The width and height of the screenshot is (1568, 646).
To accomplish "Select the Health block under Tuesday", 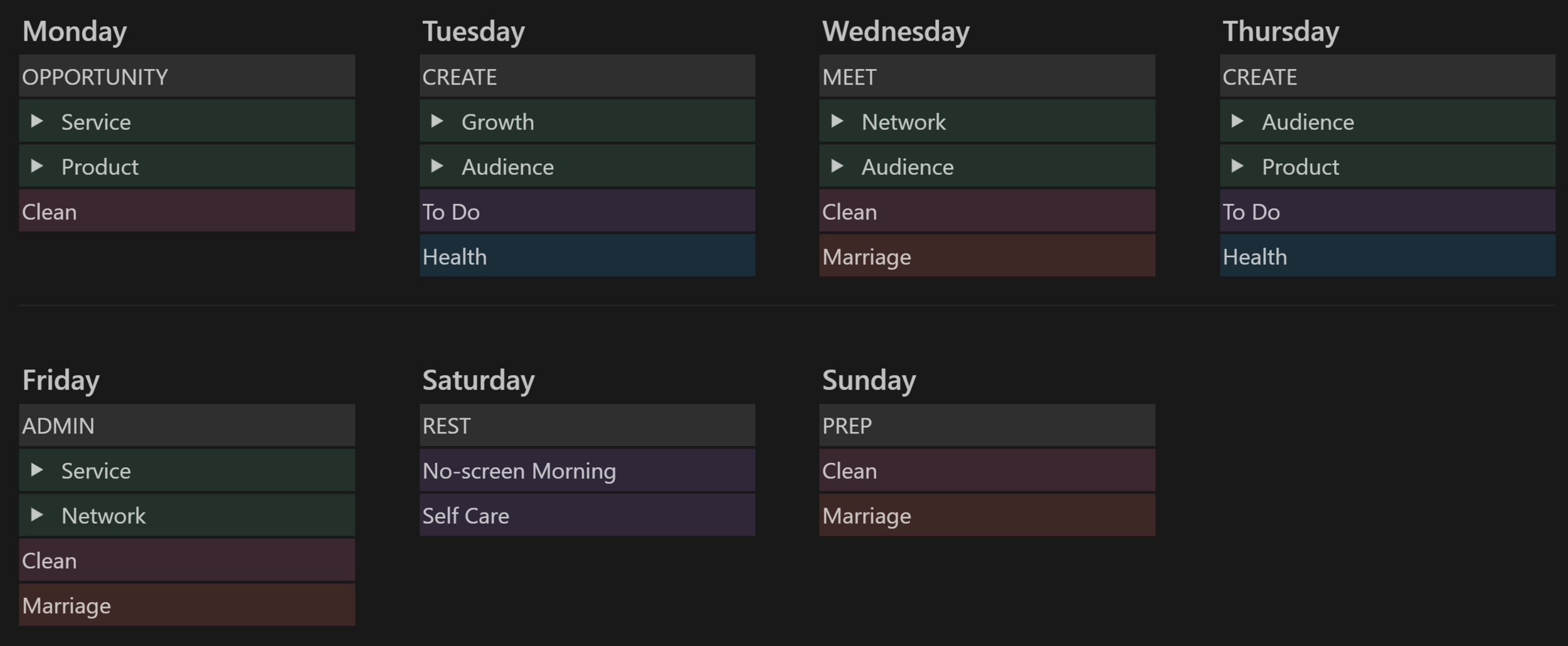I will tap(587, 256).
